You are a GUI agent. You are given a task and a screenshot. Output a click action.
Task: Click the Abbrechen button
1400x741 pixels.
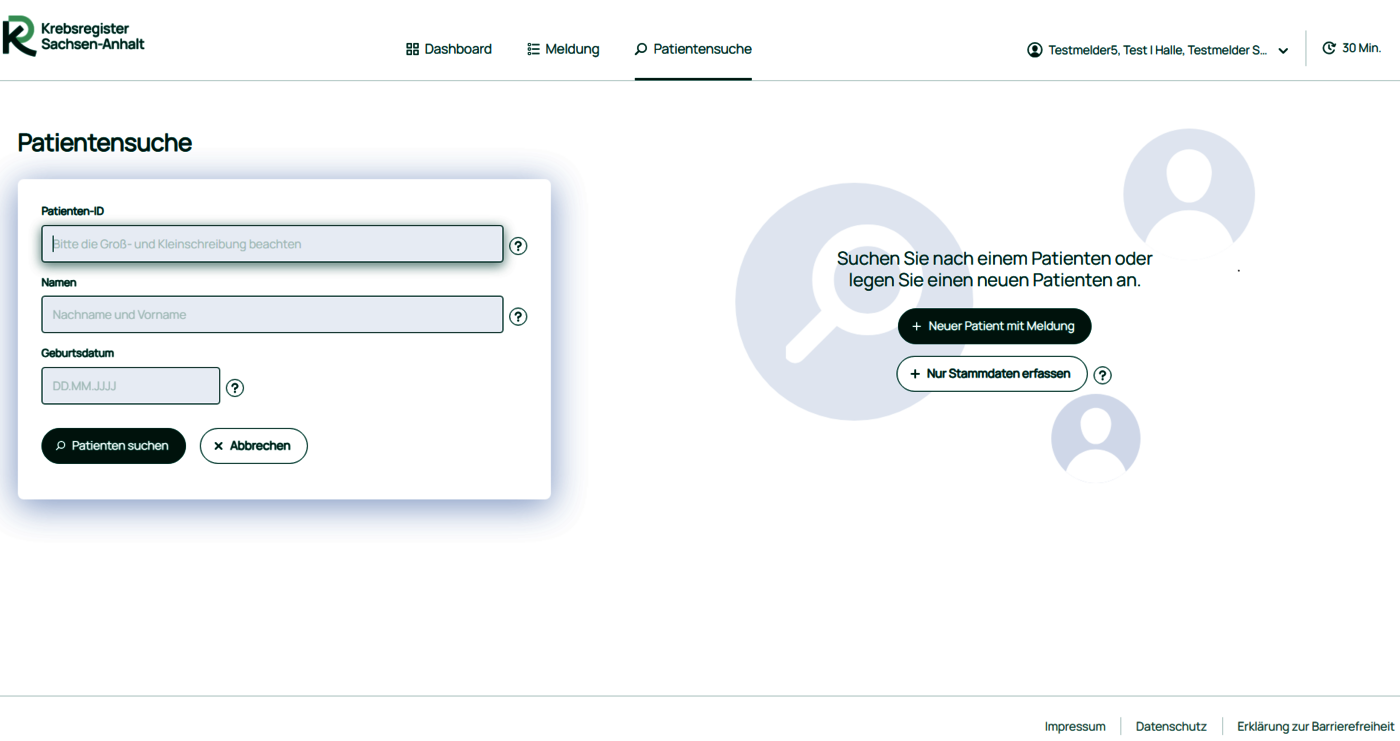pos(254,446)
